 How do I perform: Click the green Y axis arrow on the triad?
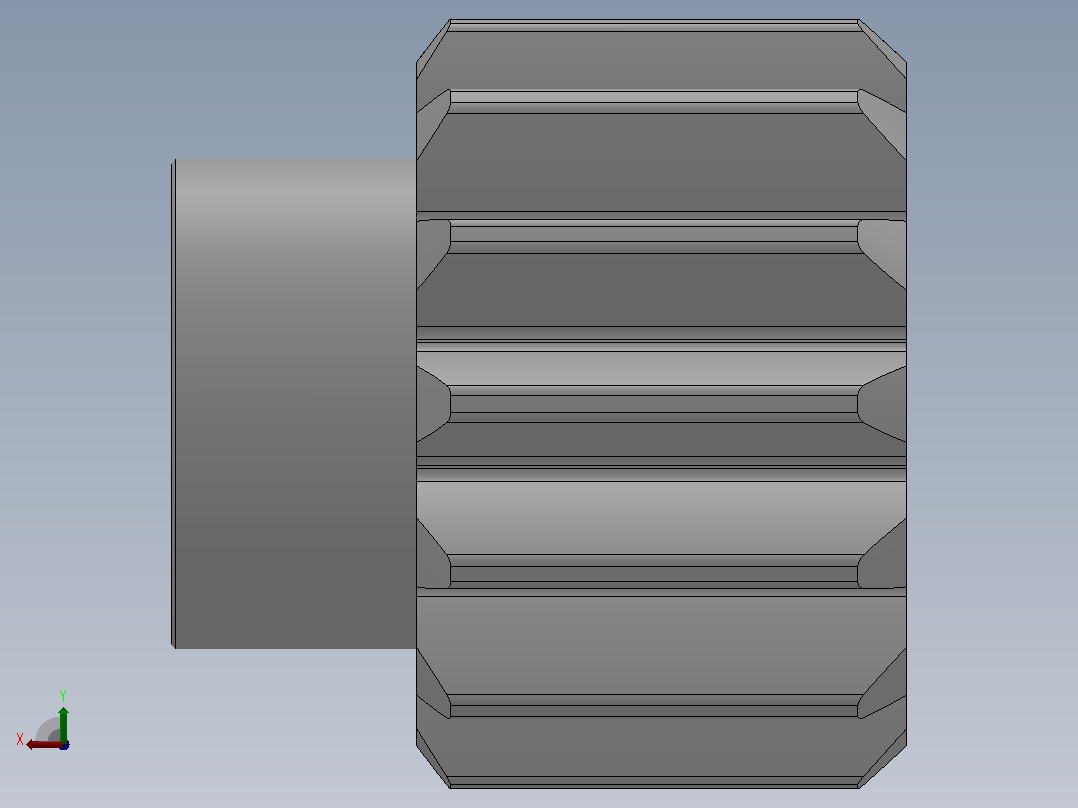point(63,724)
